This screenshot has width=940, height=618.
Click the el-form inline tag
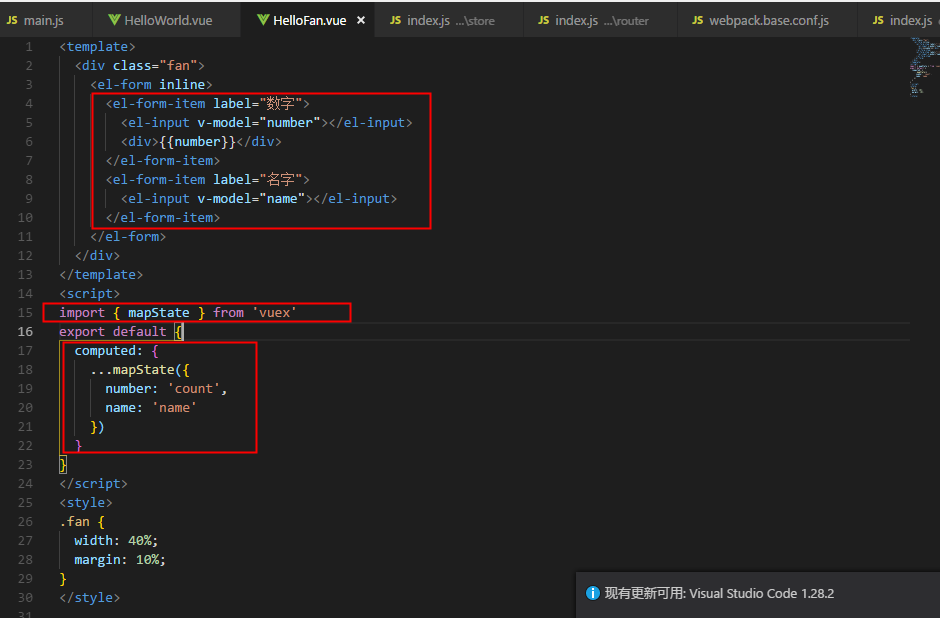151,85
